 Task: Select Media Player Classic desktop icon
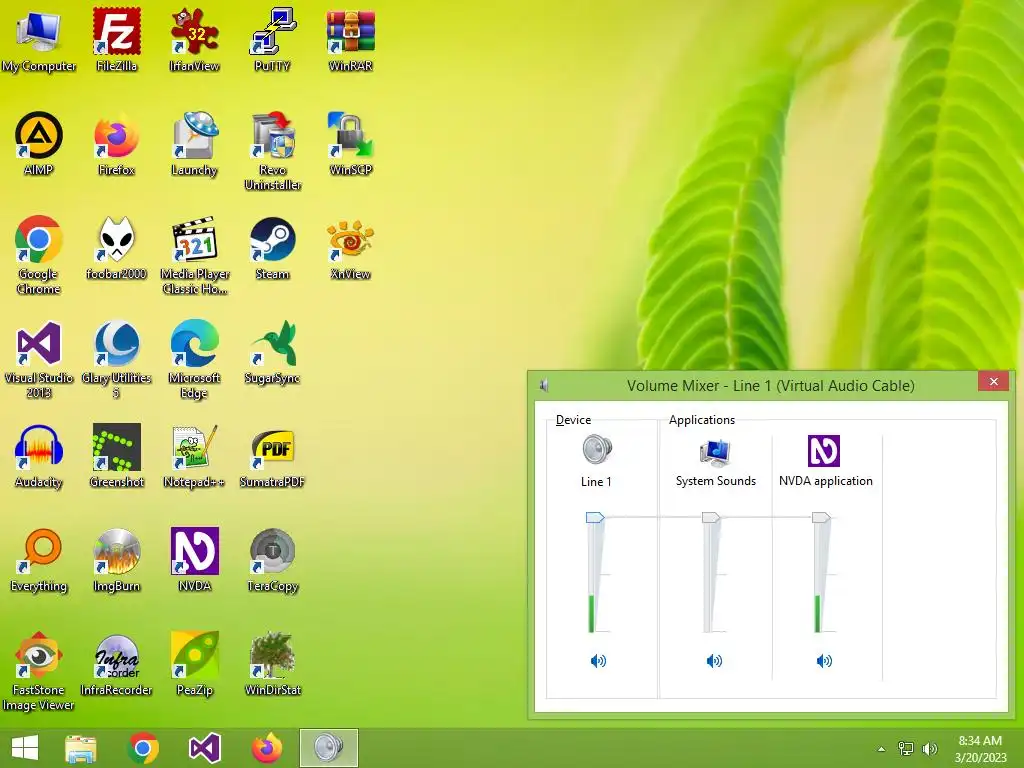(195, 255)
